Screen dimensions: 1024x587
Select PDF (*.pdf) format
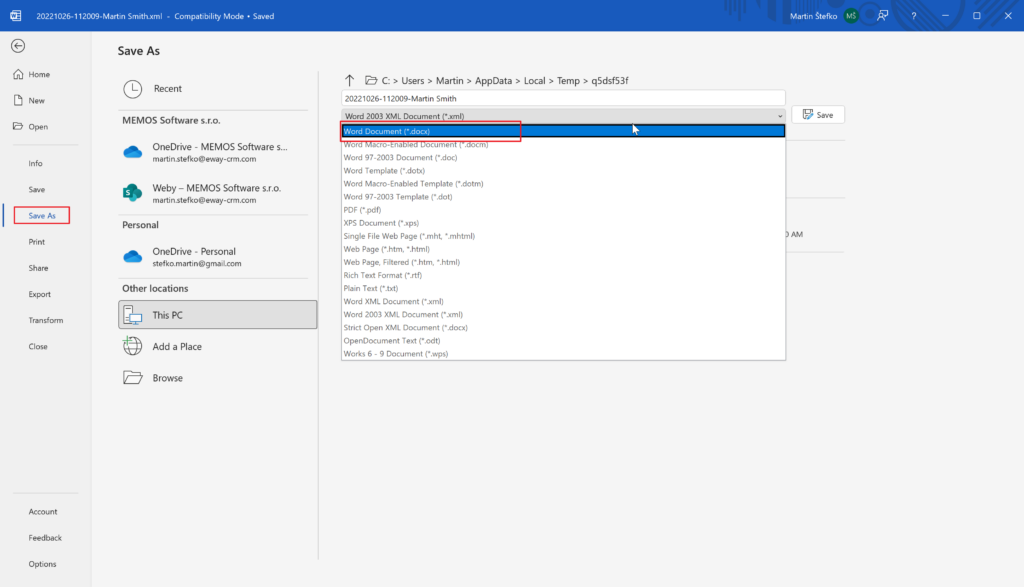point(563,210)
